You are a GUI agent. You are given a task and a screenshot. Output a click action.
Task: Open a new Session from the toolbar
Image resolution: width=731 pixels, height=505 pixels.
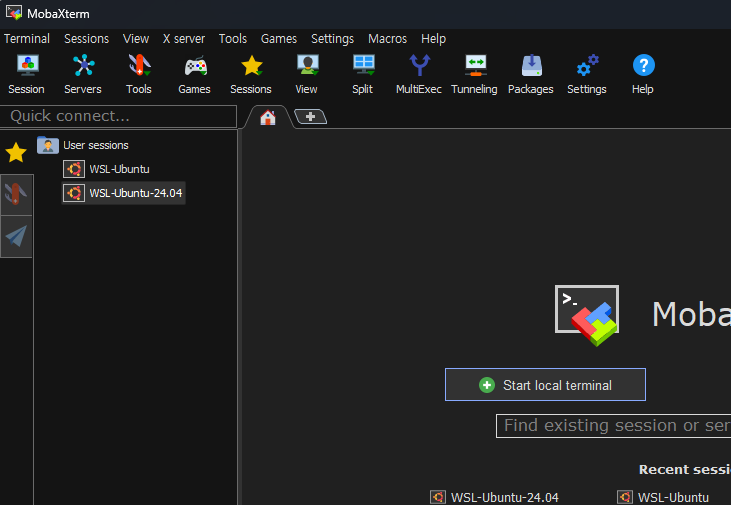(27, 75)
